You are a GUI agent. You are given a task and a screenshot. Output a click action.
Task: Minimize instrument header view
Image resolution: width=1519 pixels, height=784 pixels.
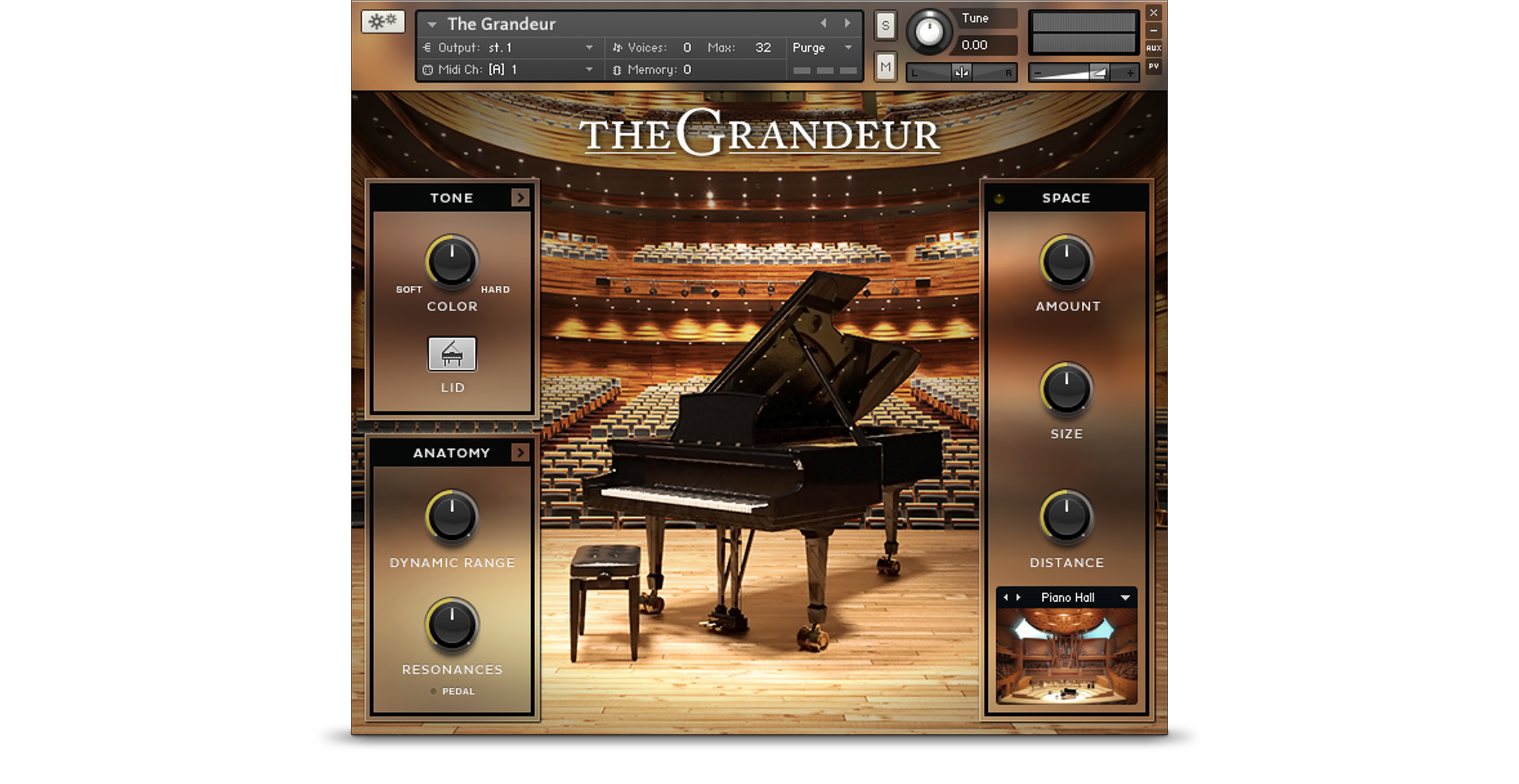tap(1153, 31)
